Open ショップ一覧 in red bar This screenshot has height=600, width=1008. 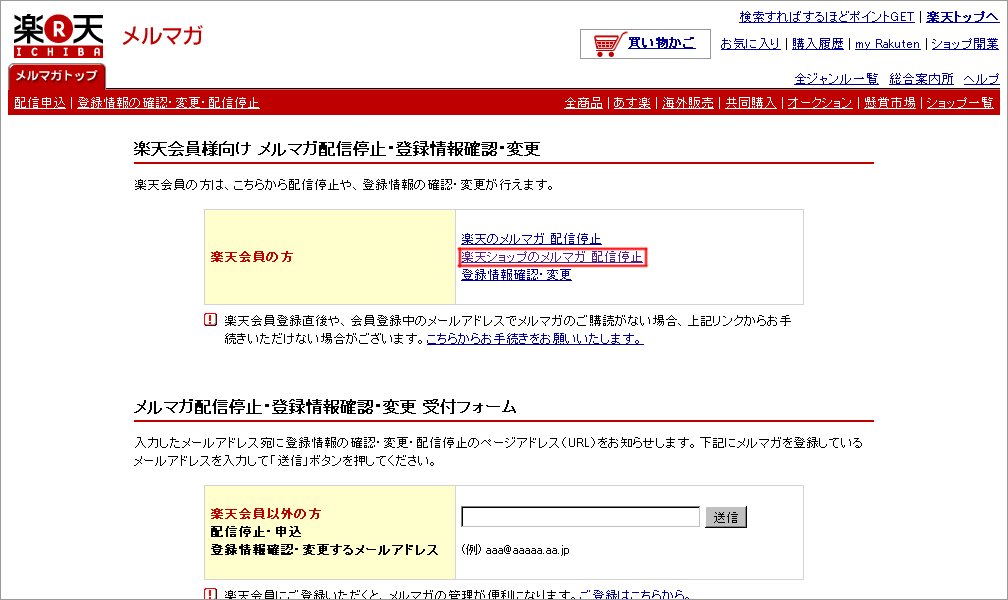[959, 102]
